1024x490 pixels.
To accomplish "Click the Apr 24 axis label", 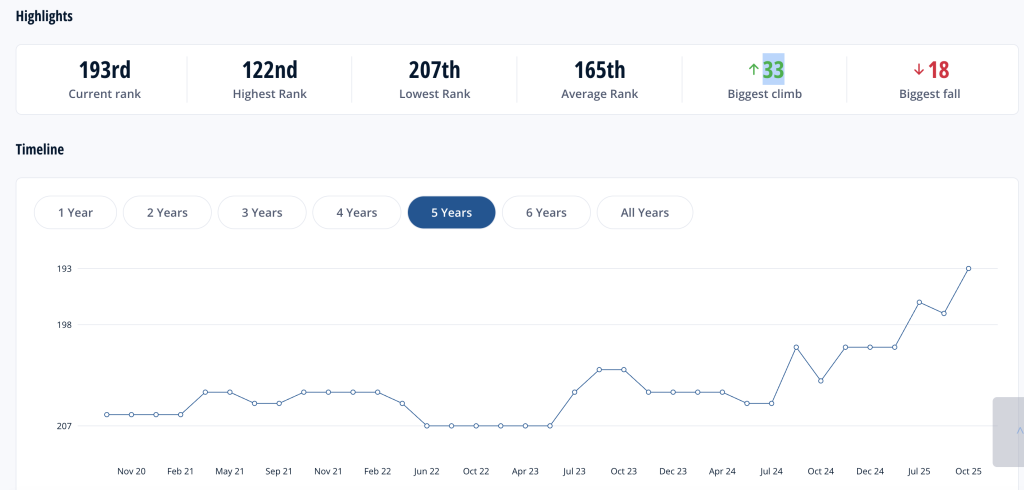I will (722, 471).
